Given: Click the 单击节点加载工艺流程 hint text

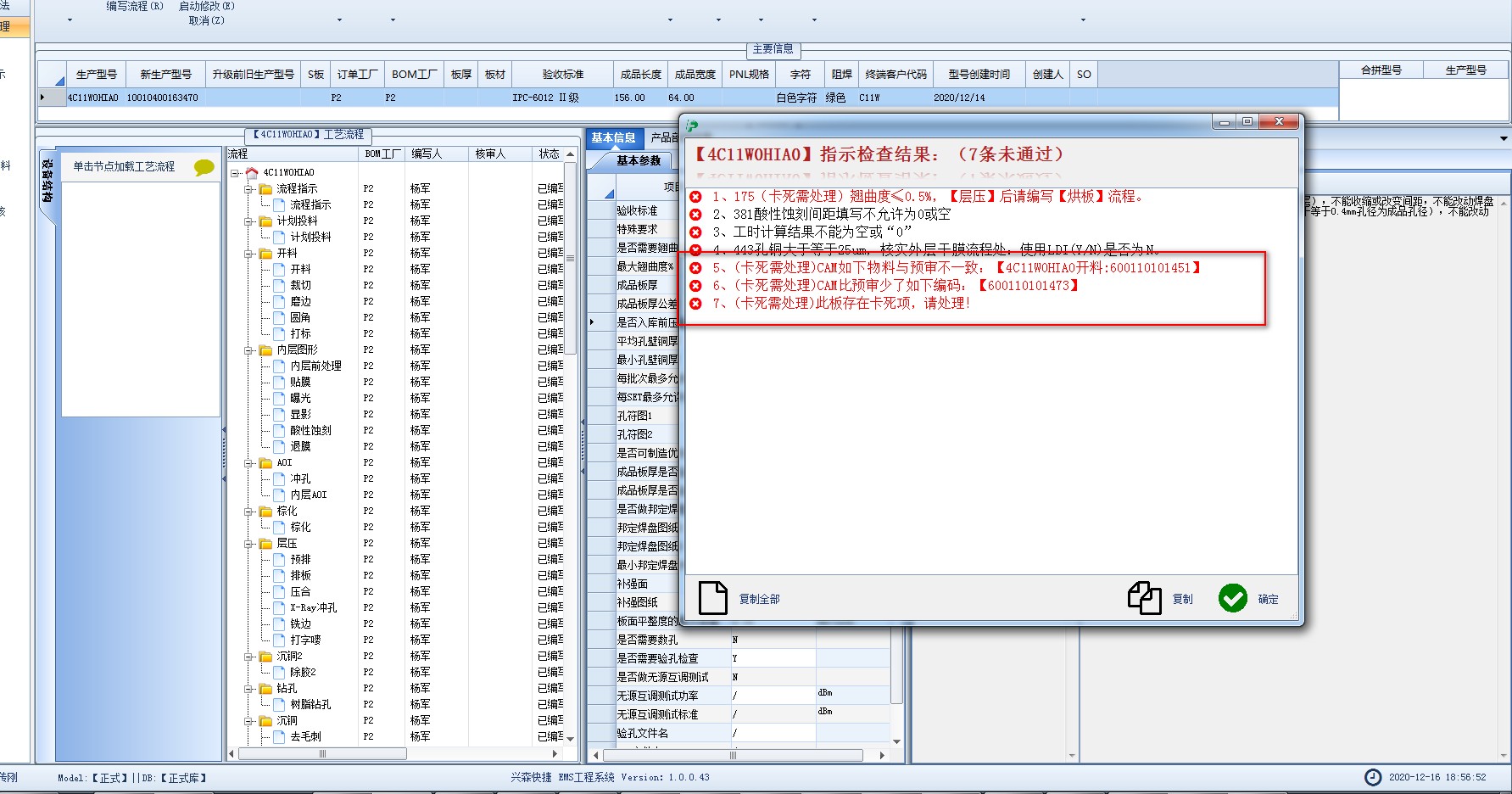Looking at the screenshot, I should coord(124,166).
